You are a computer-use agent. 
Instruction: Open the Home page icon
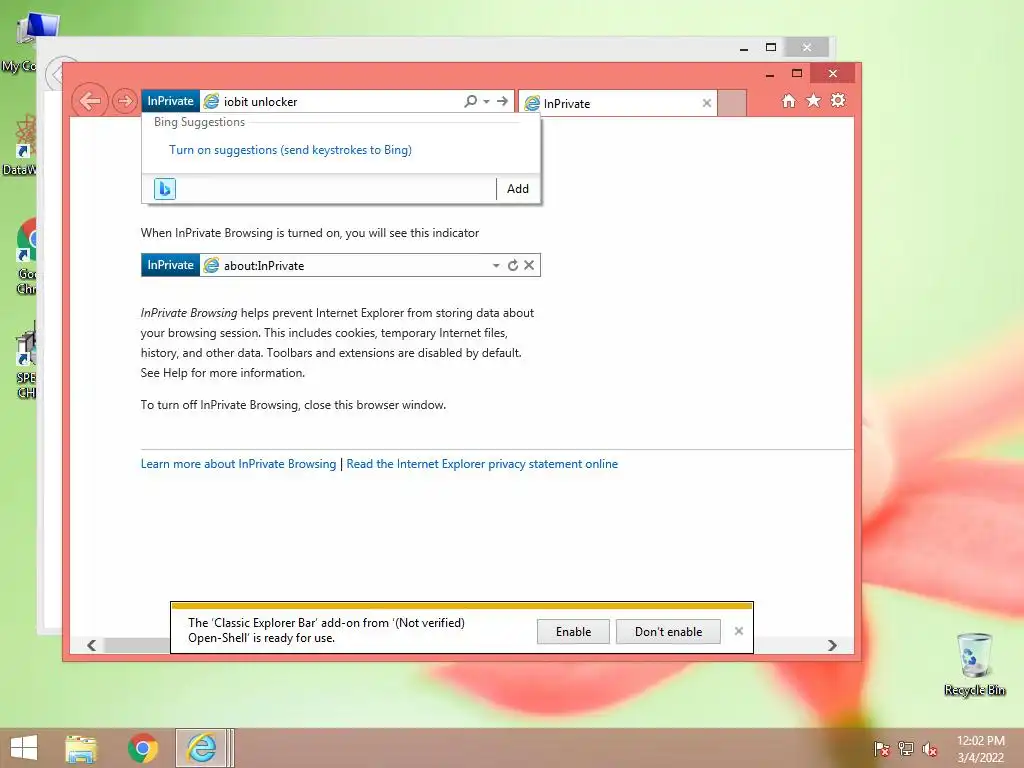(789, 101)
